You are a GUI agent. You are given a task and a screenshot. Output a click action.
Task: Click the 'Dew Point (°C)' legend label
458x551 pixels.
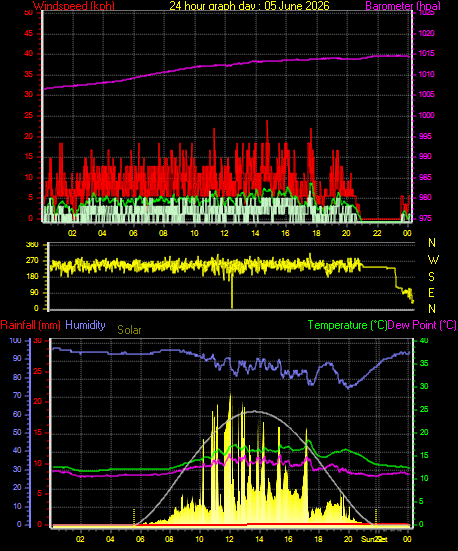pyautogui.click(x=422, y=325)
